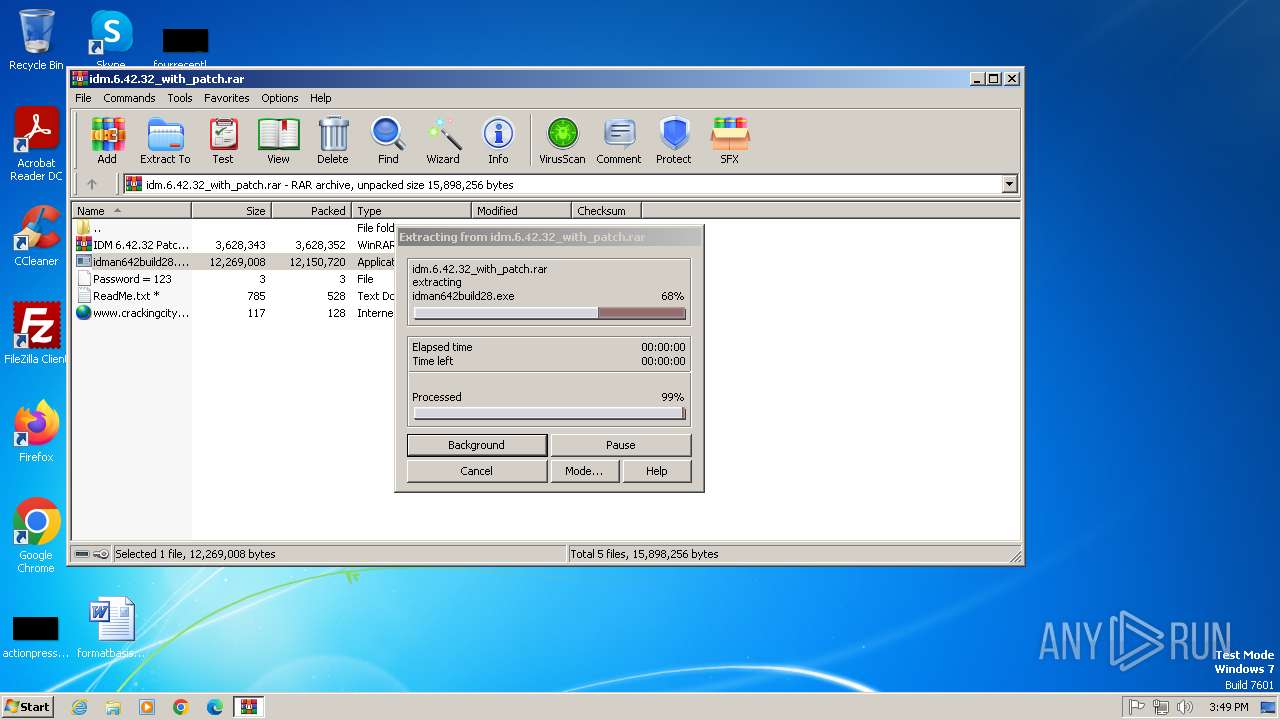Image resolution: width=1280 pixels, height=720 pixels.
Task: Open the formatbasis Word document icon
Action: point(110,628)
